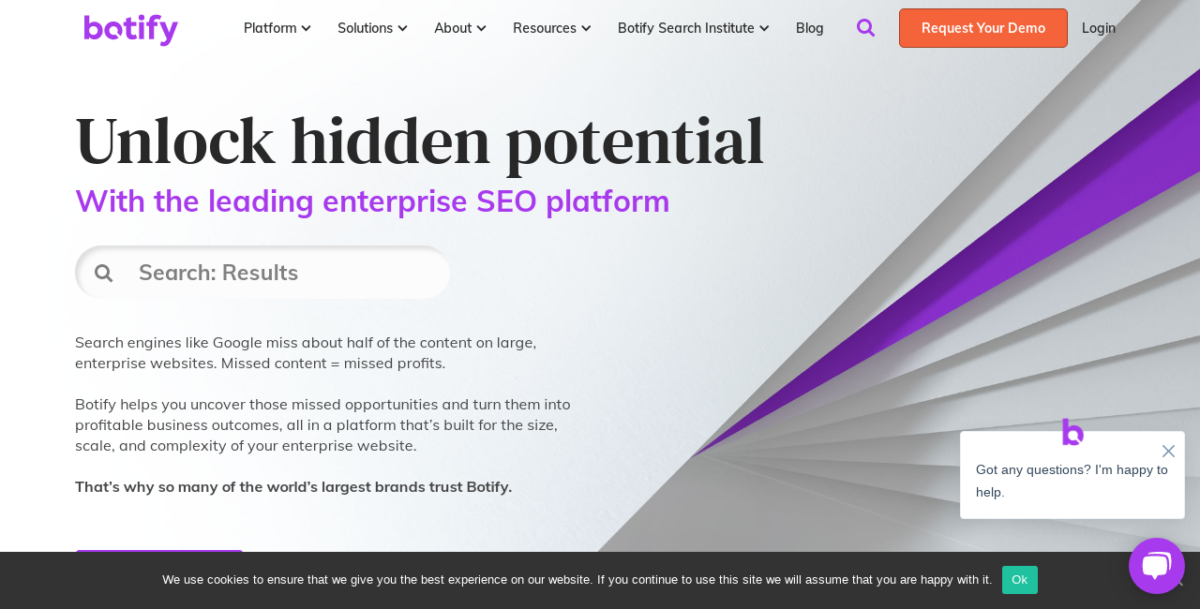Image resolution: width=1200 pixels, height=609 pixels.
Task: Accept cookies with the Ok button
Action: tap(1019, 579)
